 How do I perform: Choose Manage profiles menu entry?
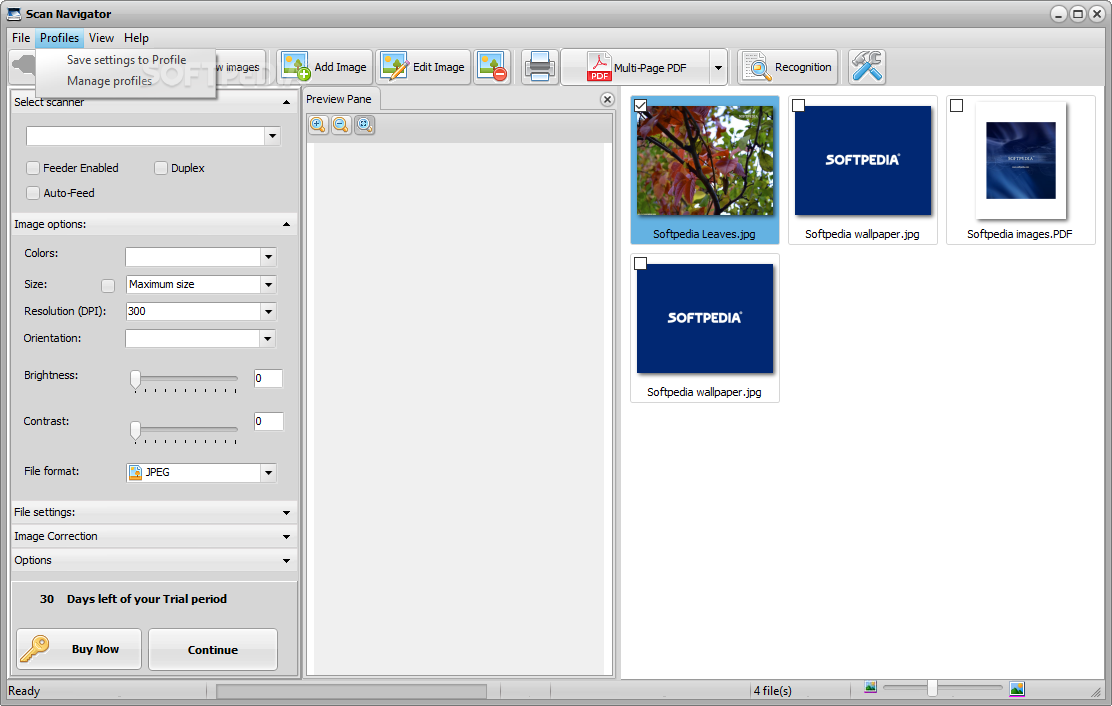point(109,81)
